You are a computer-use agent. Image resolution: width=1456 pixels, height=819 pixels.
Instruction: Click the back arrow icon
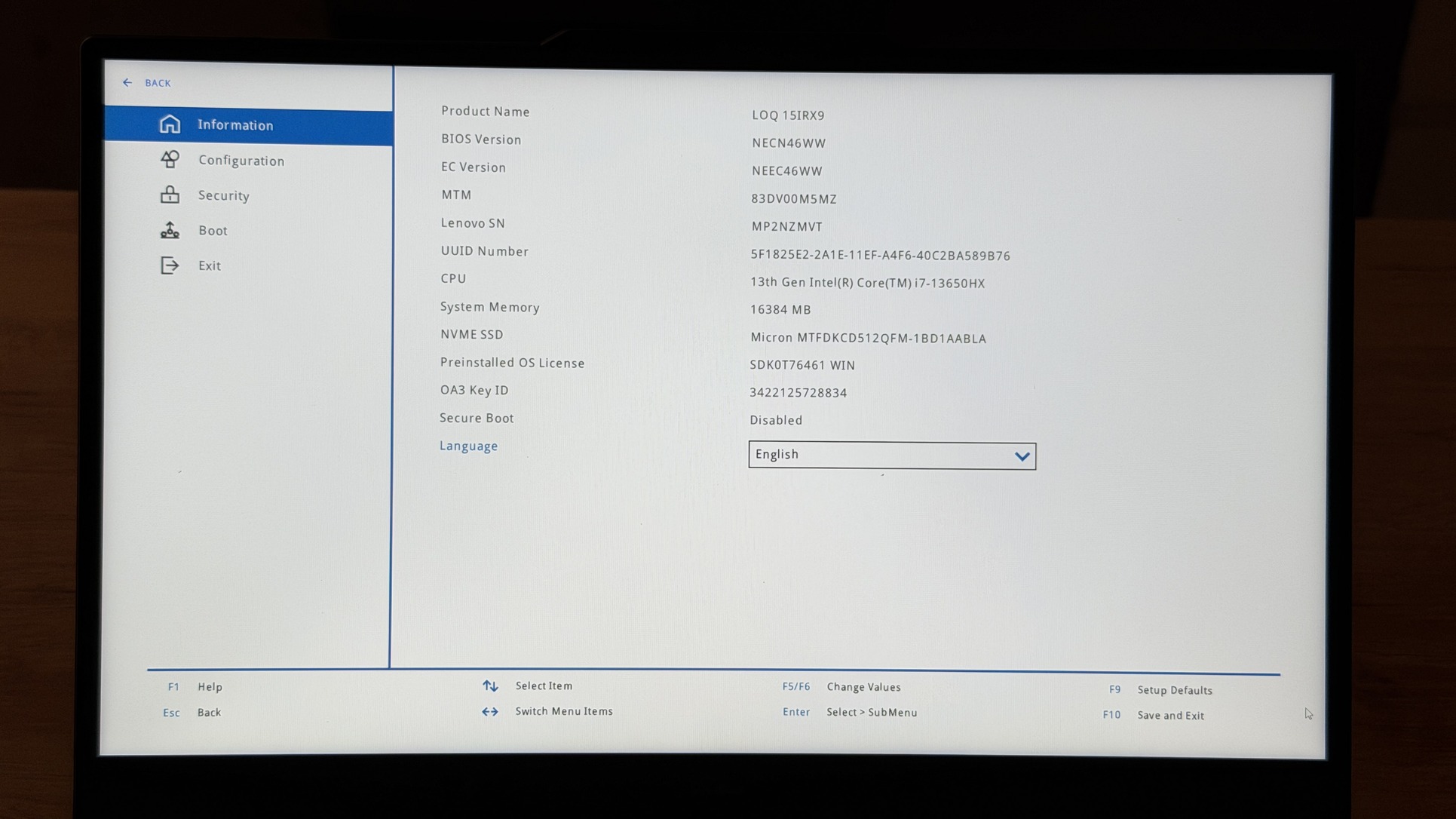point(127,83)
